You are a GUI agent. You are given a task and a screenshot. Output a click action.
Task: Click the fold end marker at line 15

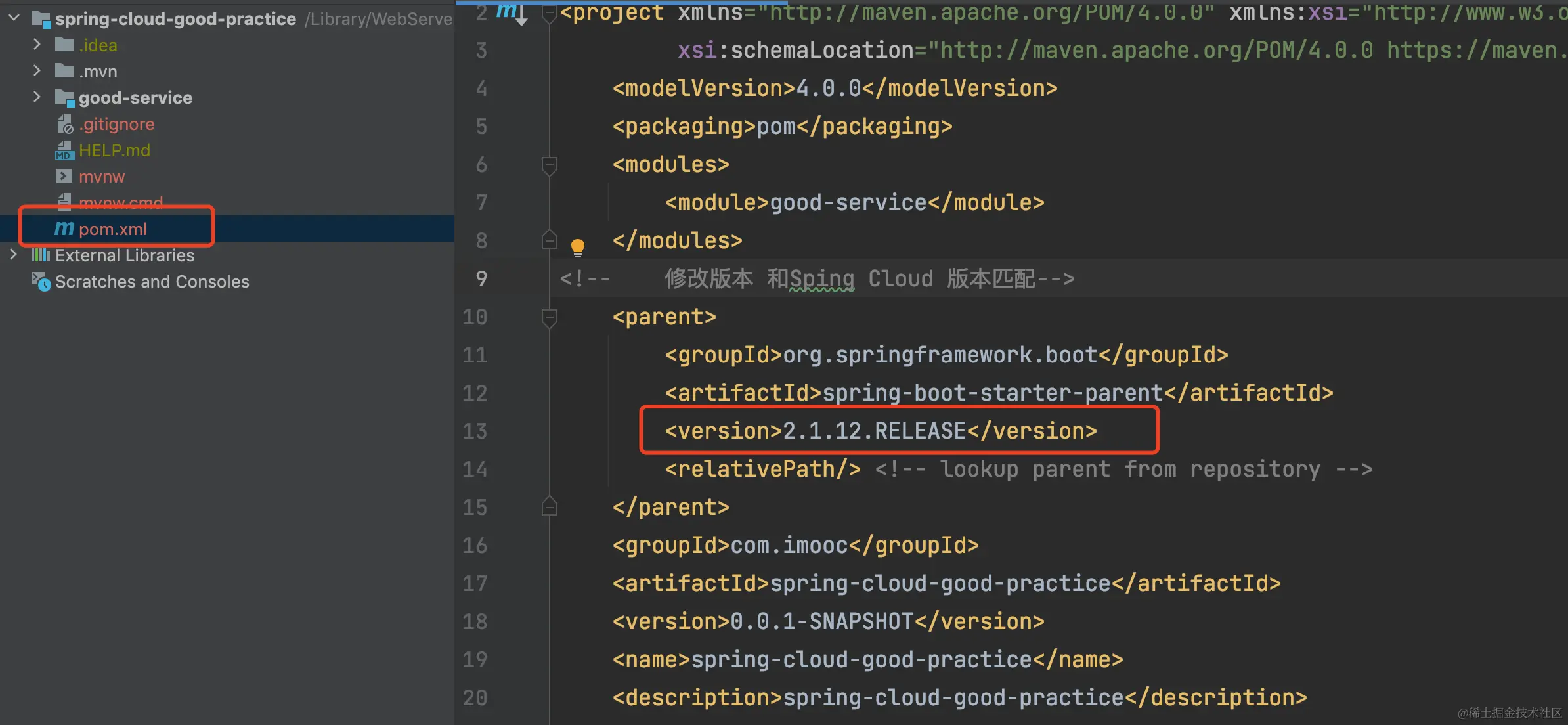550,507
